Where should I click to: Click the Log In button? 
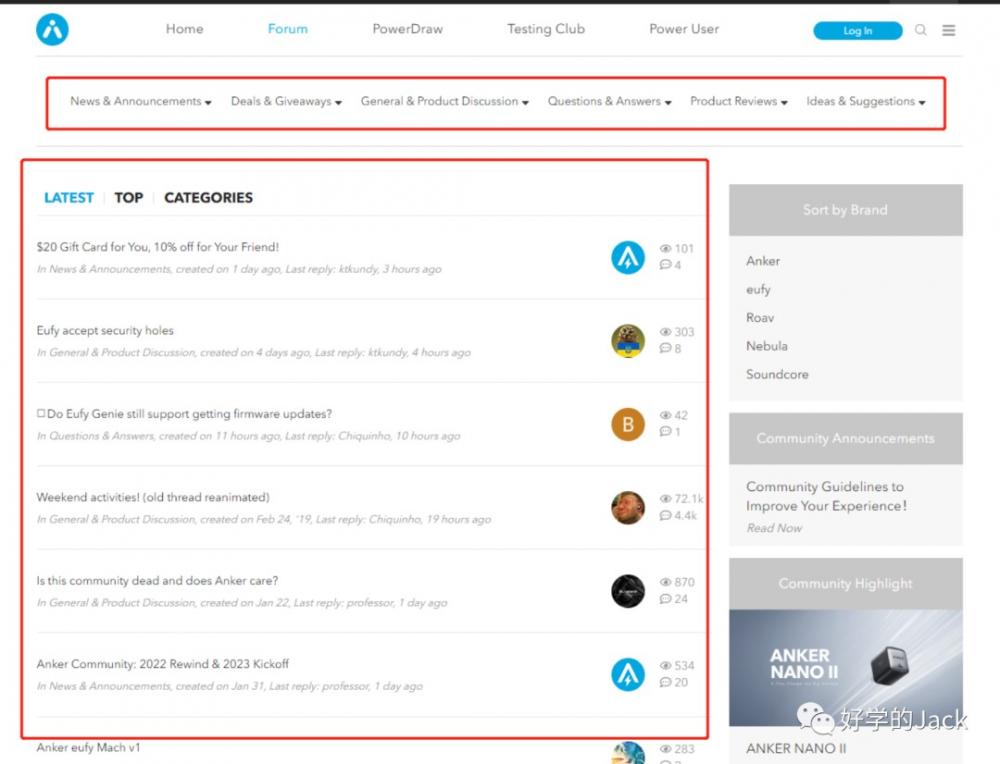click(858, 31)
